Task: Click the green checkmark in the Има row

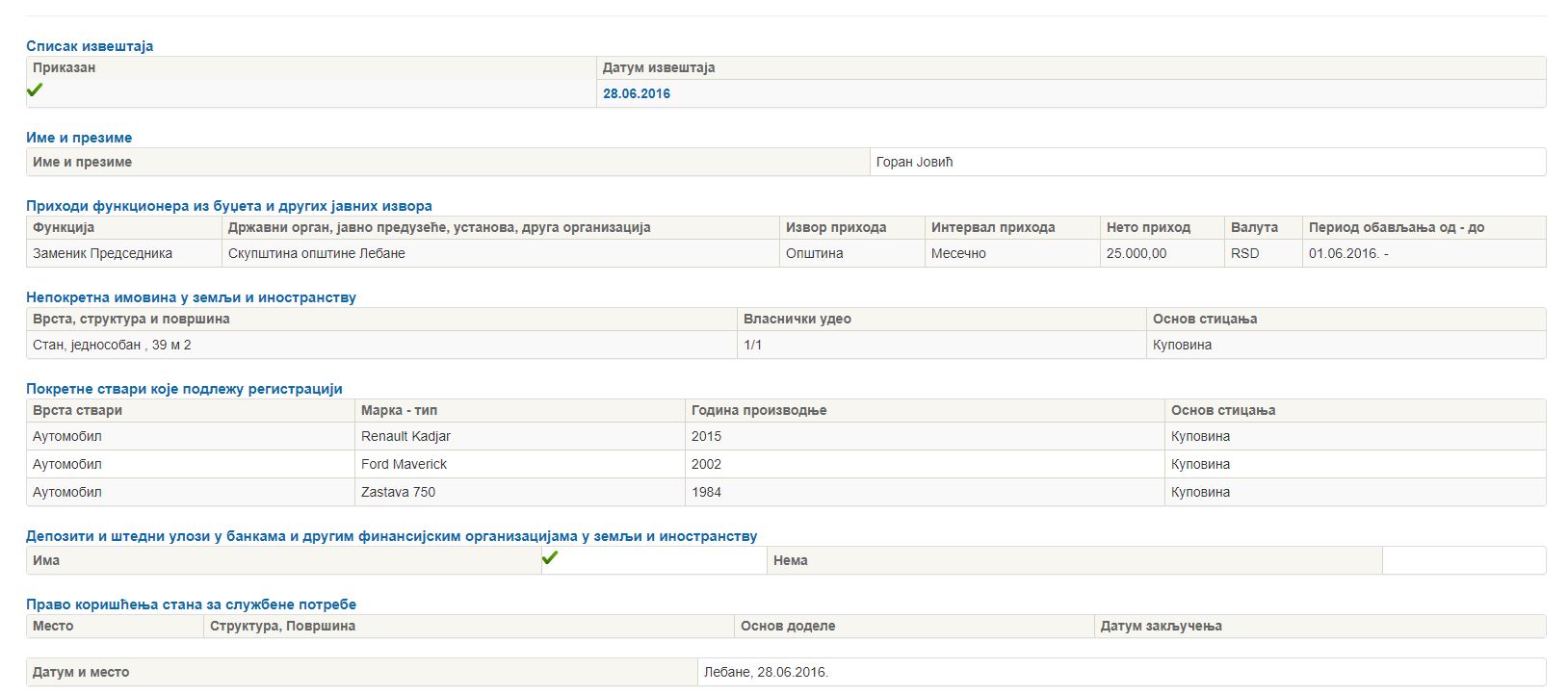Action: (550, 558)
